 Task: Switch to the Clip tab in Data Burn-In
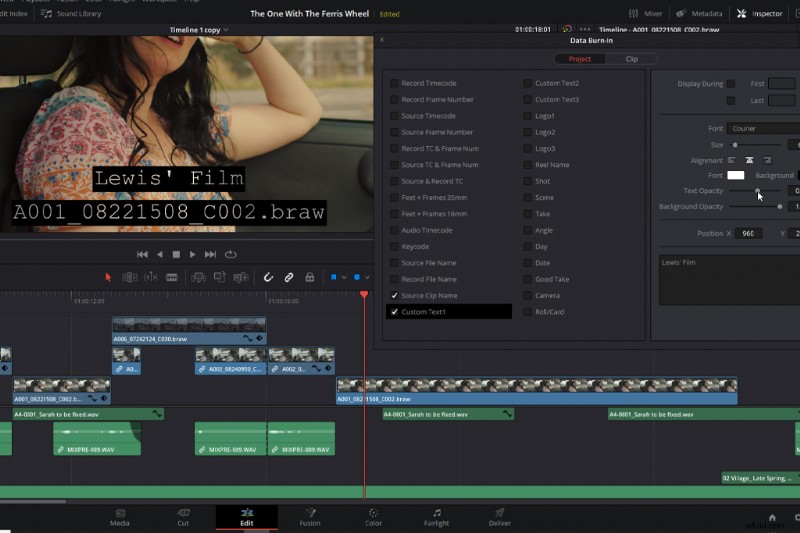coord(632,59)
